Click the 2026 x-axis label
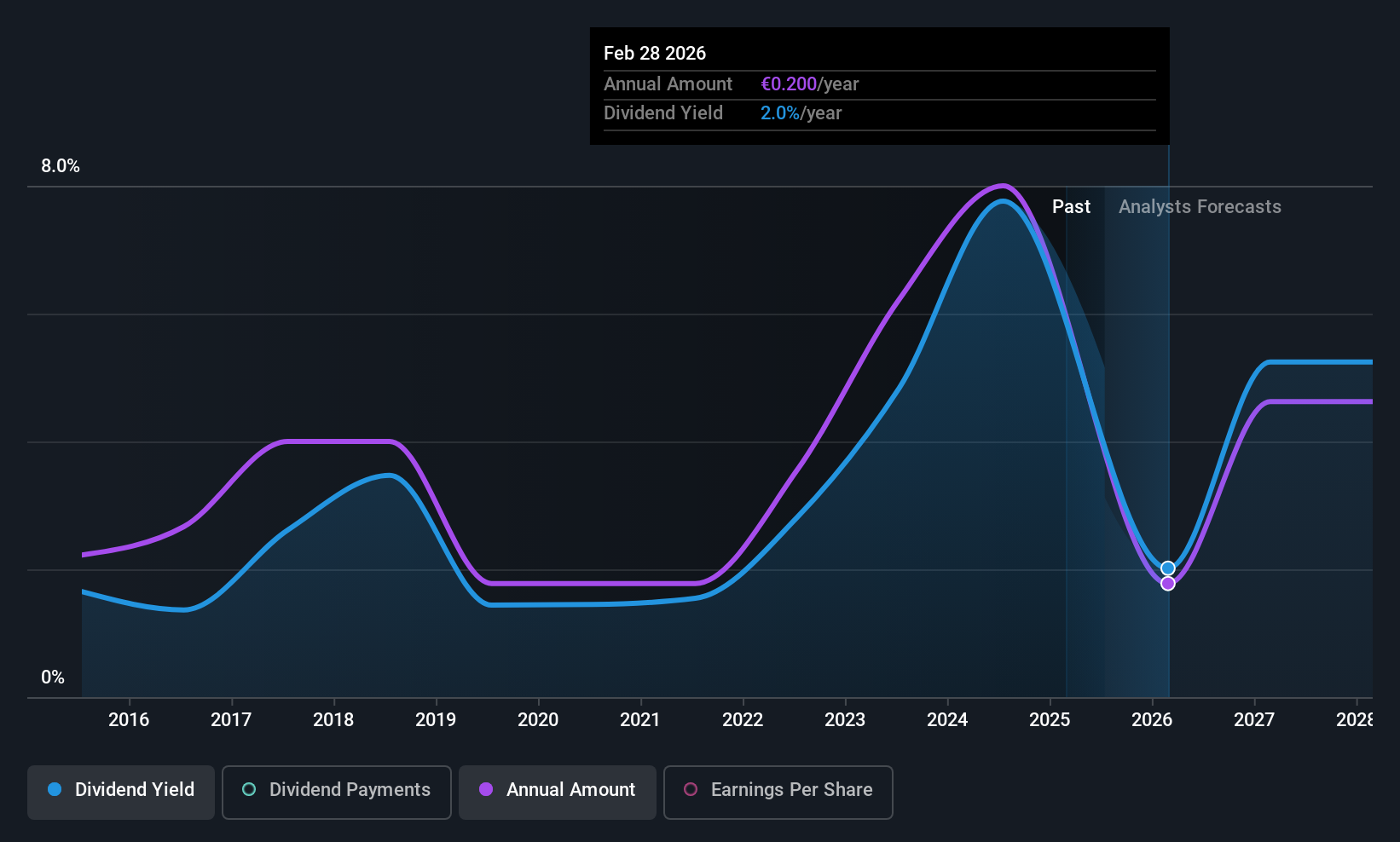The height and width of the screenshot is (842, 1400). coord(1152,720)
